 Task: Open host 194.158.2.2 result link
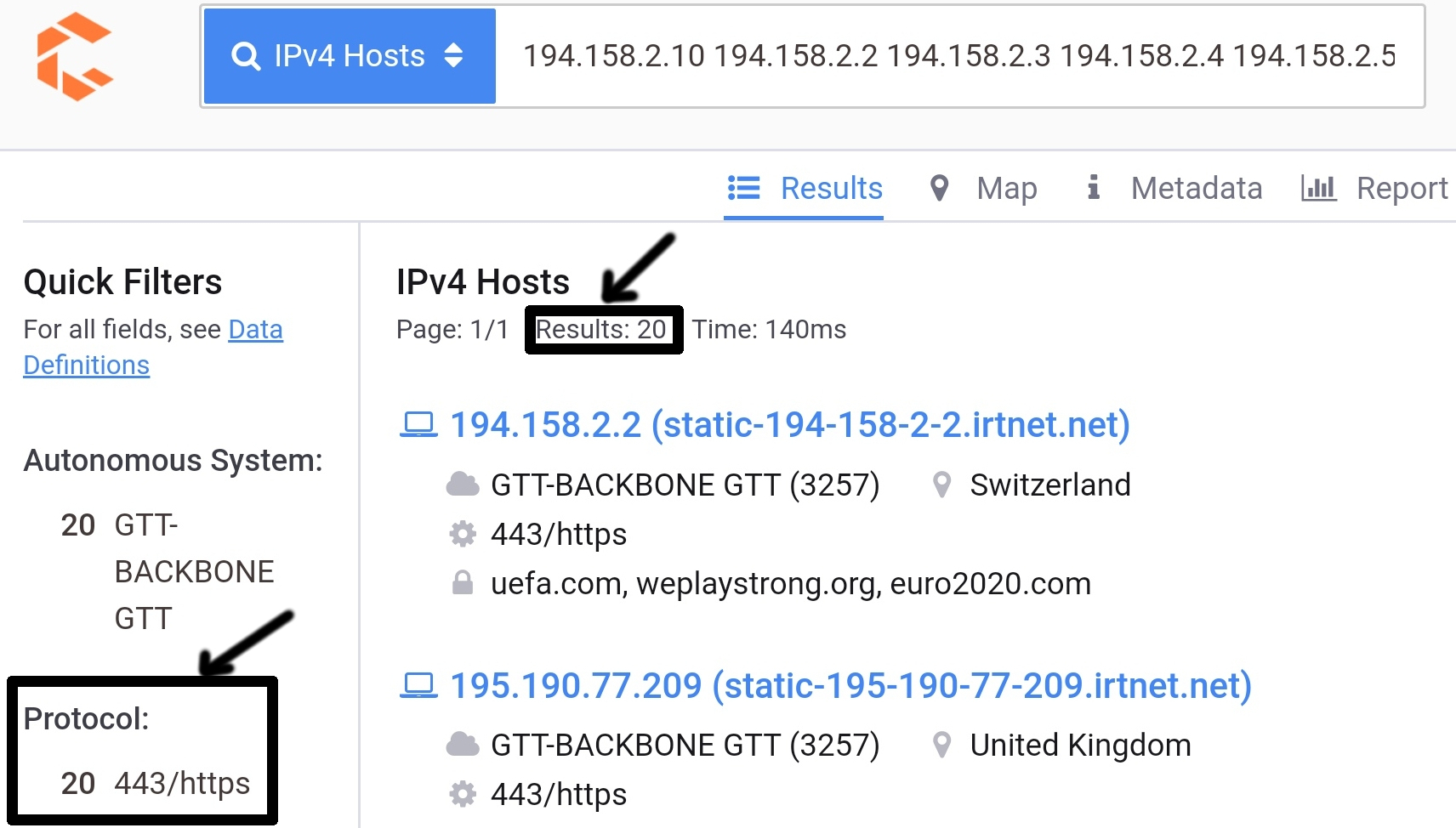[789, 424]
